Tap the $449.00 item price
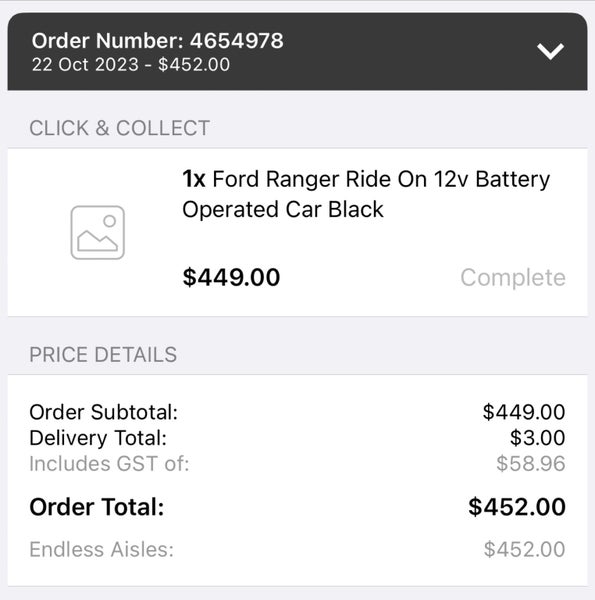595x600 pixels. tap(231, 277)
